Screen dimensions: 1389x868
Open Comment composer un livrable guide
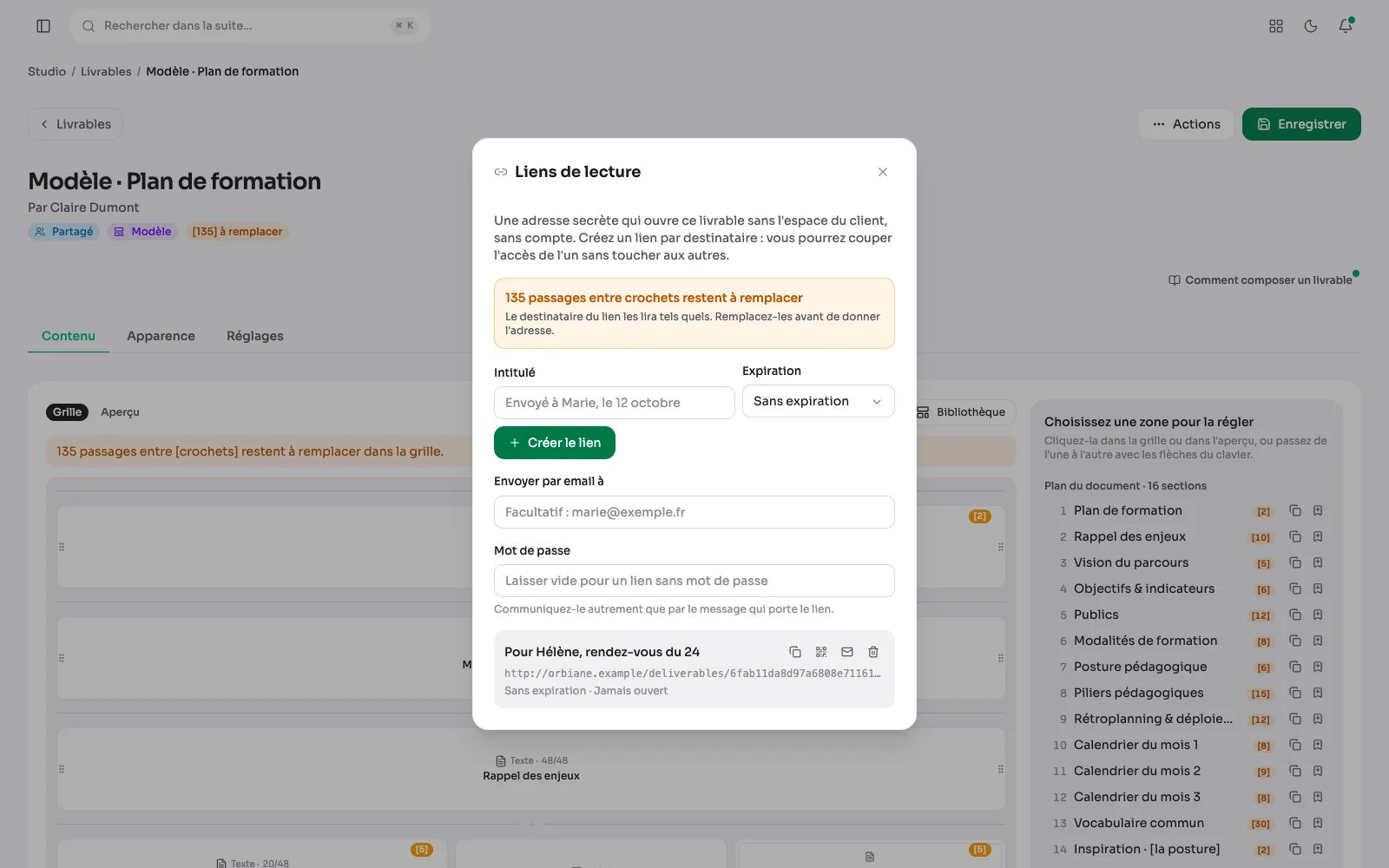coord(1261,280)
